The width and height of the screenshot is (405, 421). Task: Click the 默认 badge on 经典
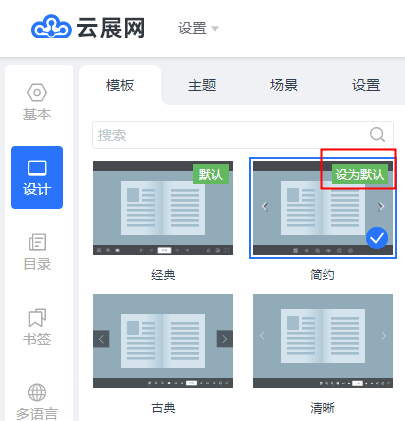[211, 174]
